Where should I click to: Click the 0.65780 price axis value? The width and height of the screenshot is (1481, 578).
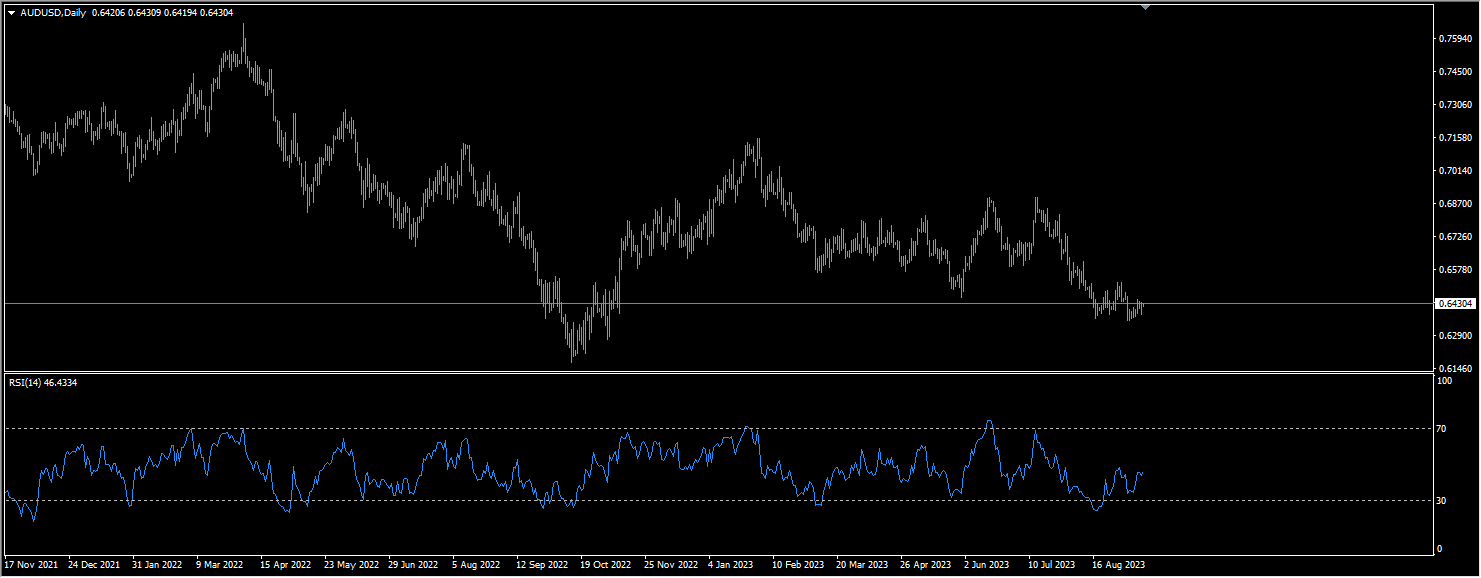point(1455,270)
